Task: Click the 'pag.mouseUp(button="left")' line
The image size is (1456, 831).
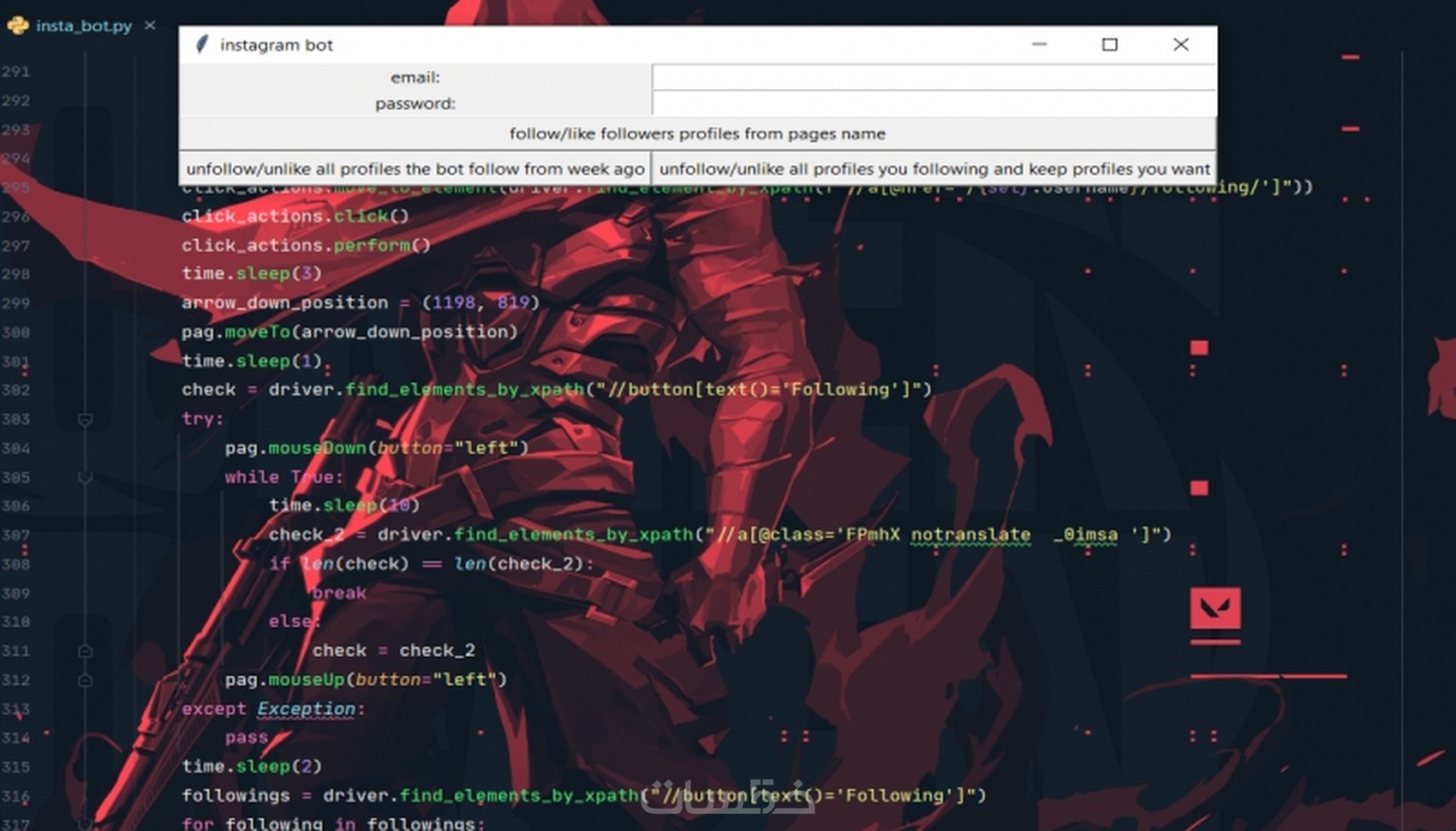Action: 366,679
